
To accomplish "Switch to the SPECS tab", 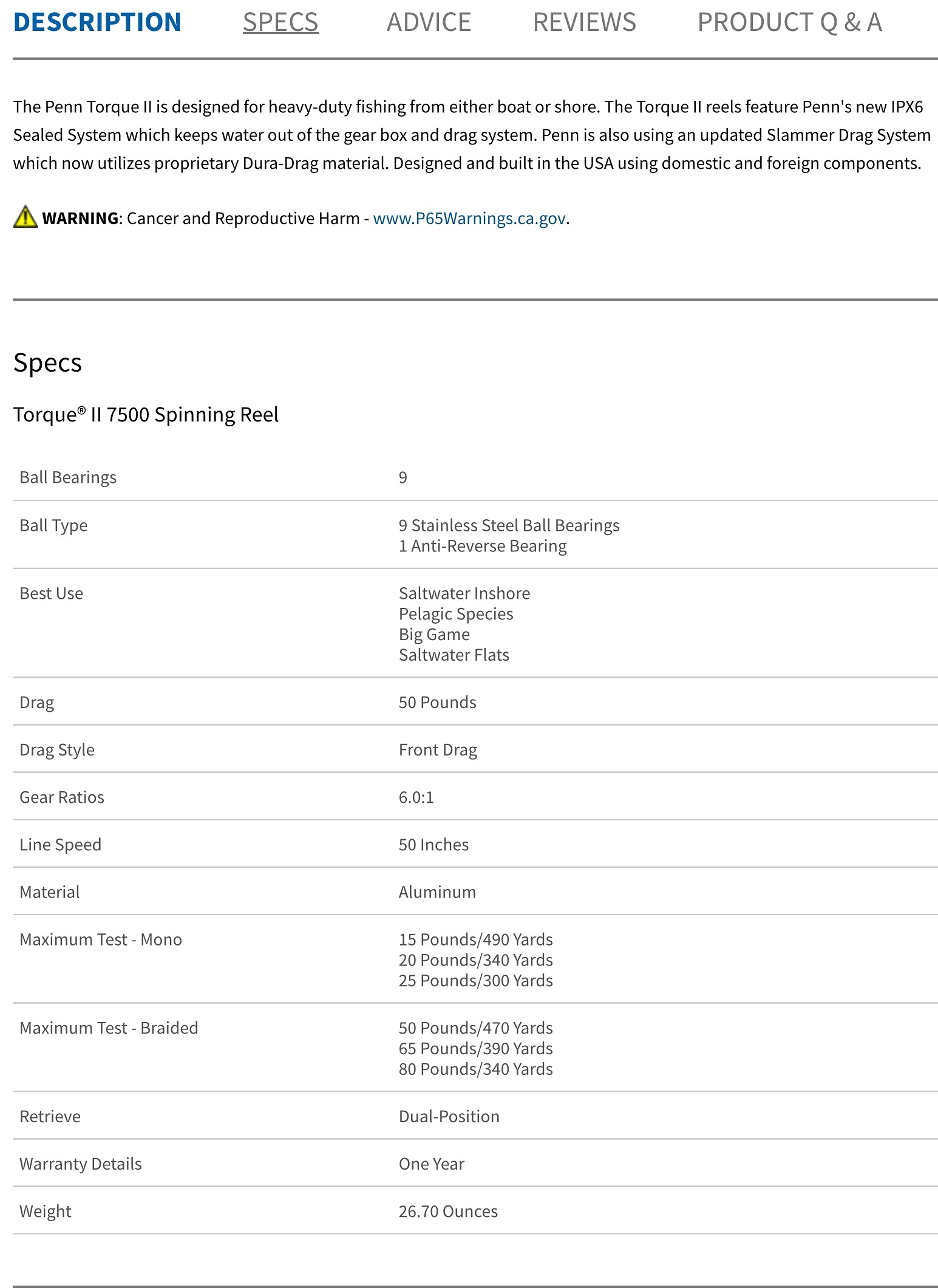I will [280, 22].
